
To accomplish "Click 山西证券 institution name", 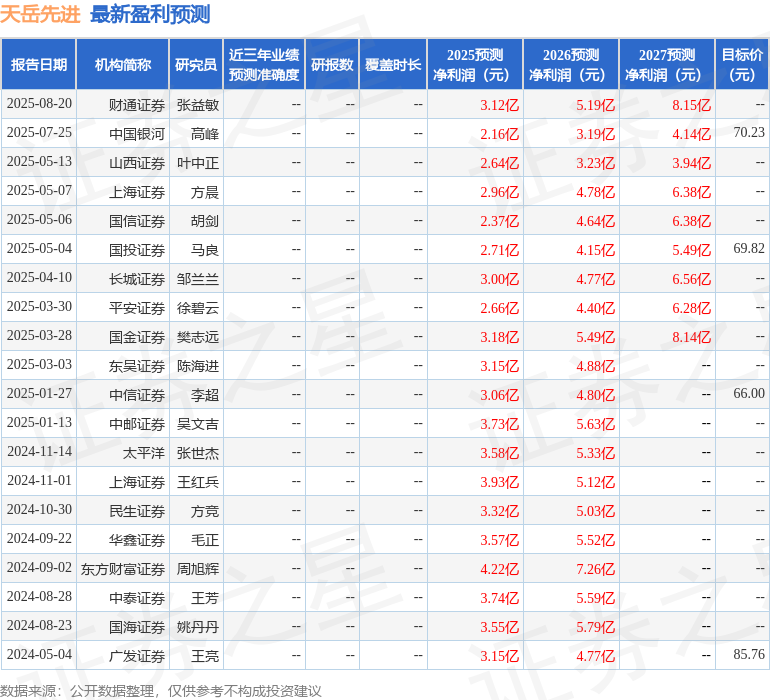I will coord(137,163).
